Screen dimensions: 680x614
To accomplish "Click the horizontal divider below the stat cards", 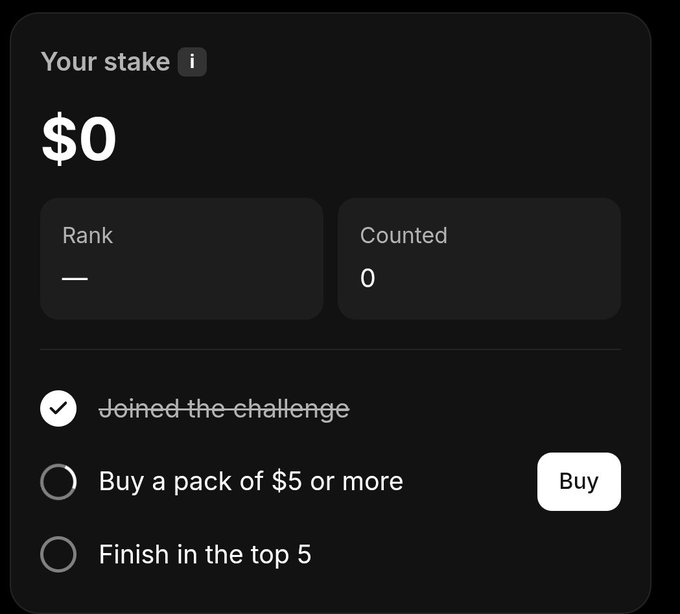I will [x=330, y=349].
